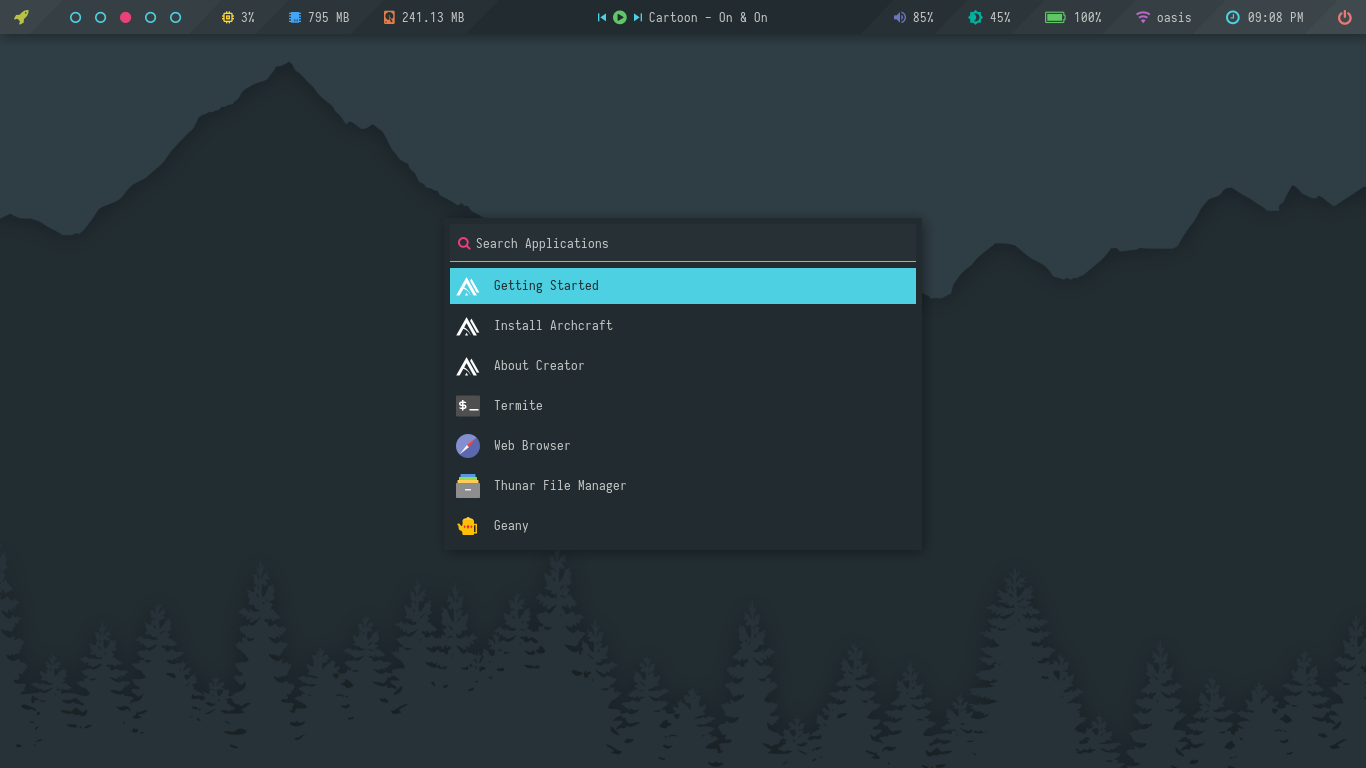The width and height of the screenshot is (1366, 768).
Task: Toggle music play button
Action: [620, 17]
